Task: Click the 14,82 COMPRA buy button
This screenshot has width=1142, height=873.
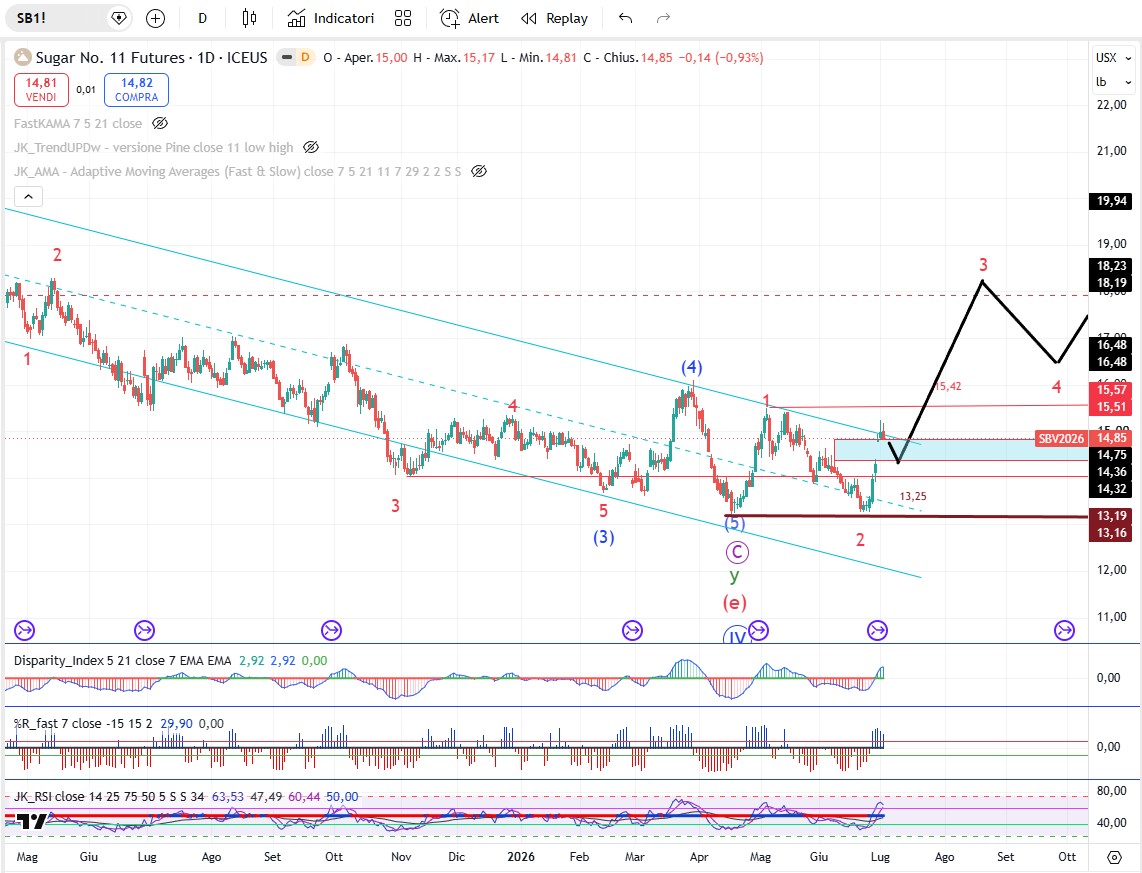Action: 136,90
